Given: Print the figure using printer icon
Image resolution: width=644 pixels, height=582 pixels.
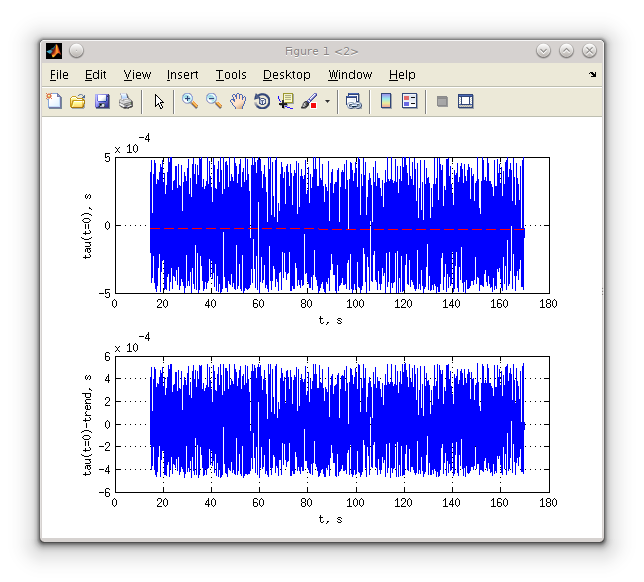Looking at the screenshot, I should click(x=126, y=101).
